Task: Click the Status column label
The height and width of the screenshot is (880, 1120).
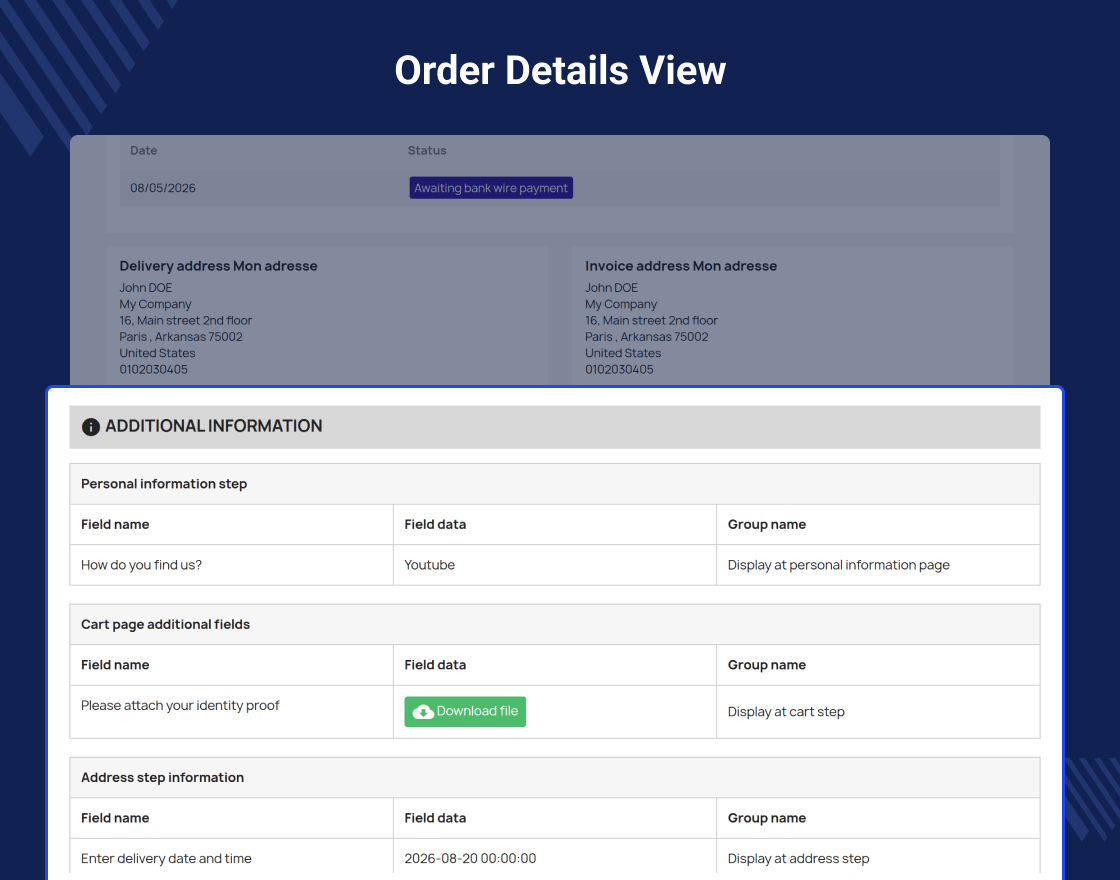Action: click(x=427, y=151)
